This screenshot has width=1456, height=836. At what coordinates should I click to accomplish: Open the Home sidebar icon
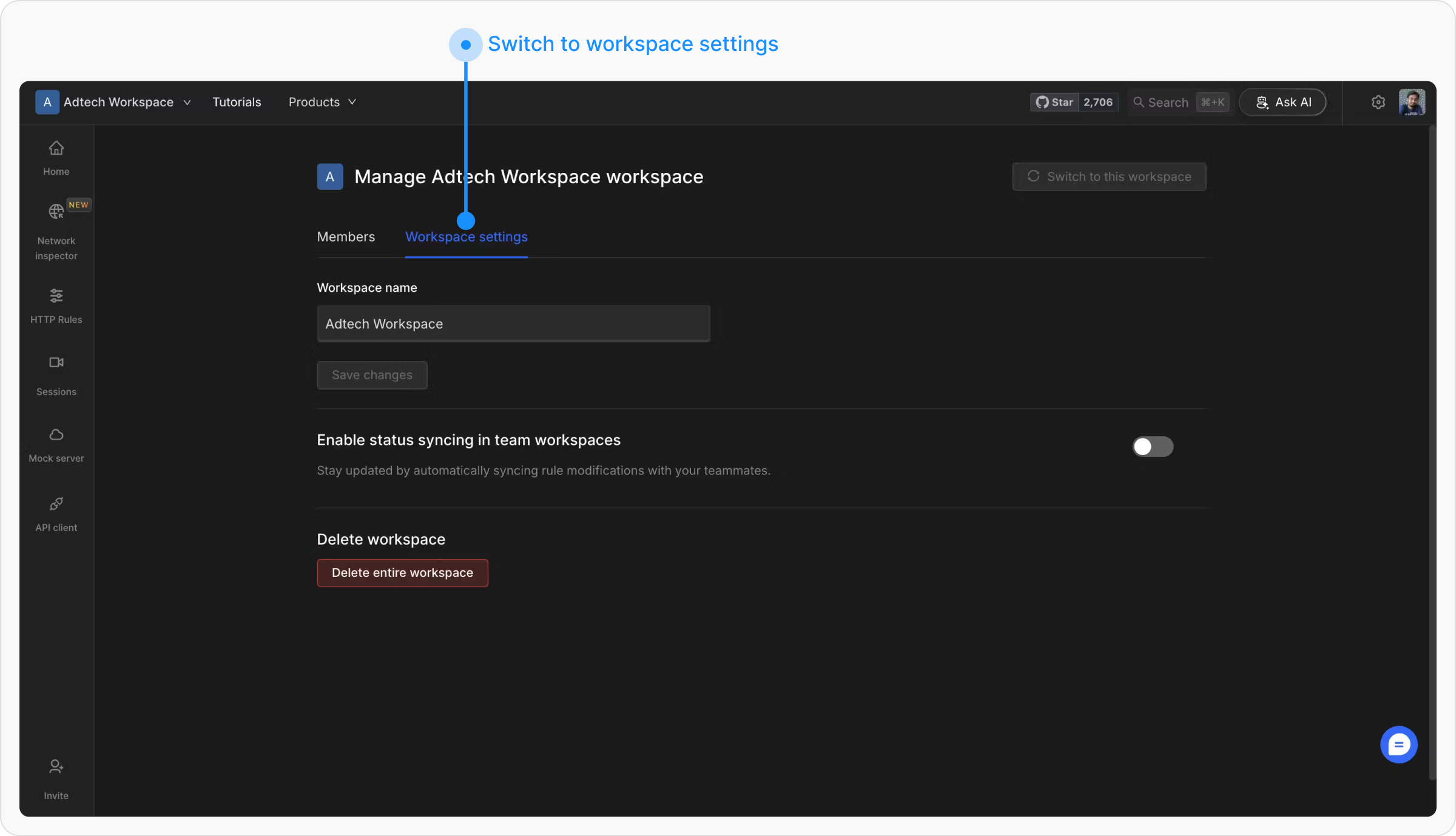[x=56, y=149]
